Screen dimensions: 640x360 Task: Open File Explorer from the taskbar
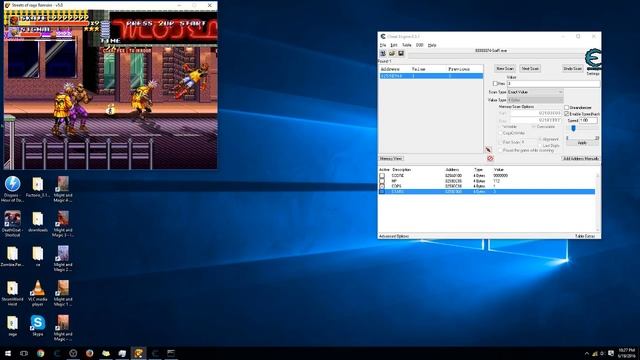(106, 353)
